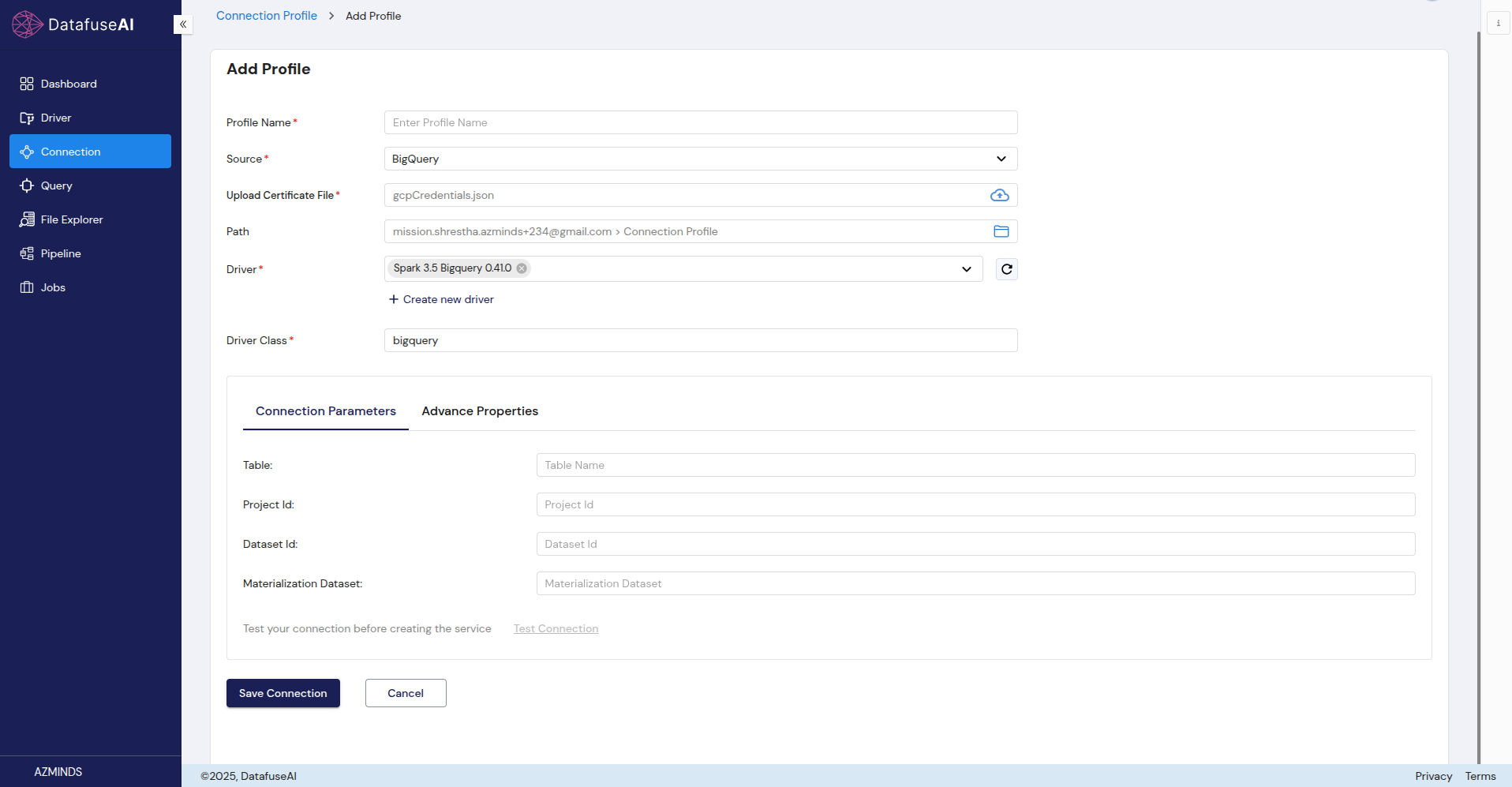1512x787 pixels.
Task: Click the Profile Name input field
Action: pyautogui.click(x=700, y=122)
